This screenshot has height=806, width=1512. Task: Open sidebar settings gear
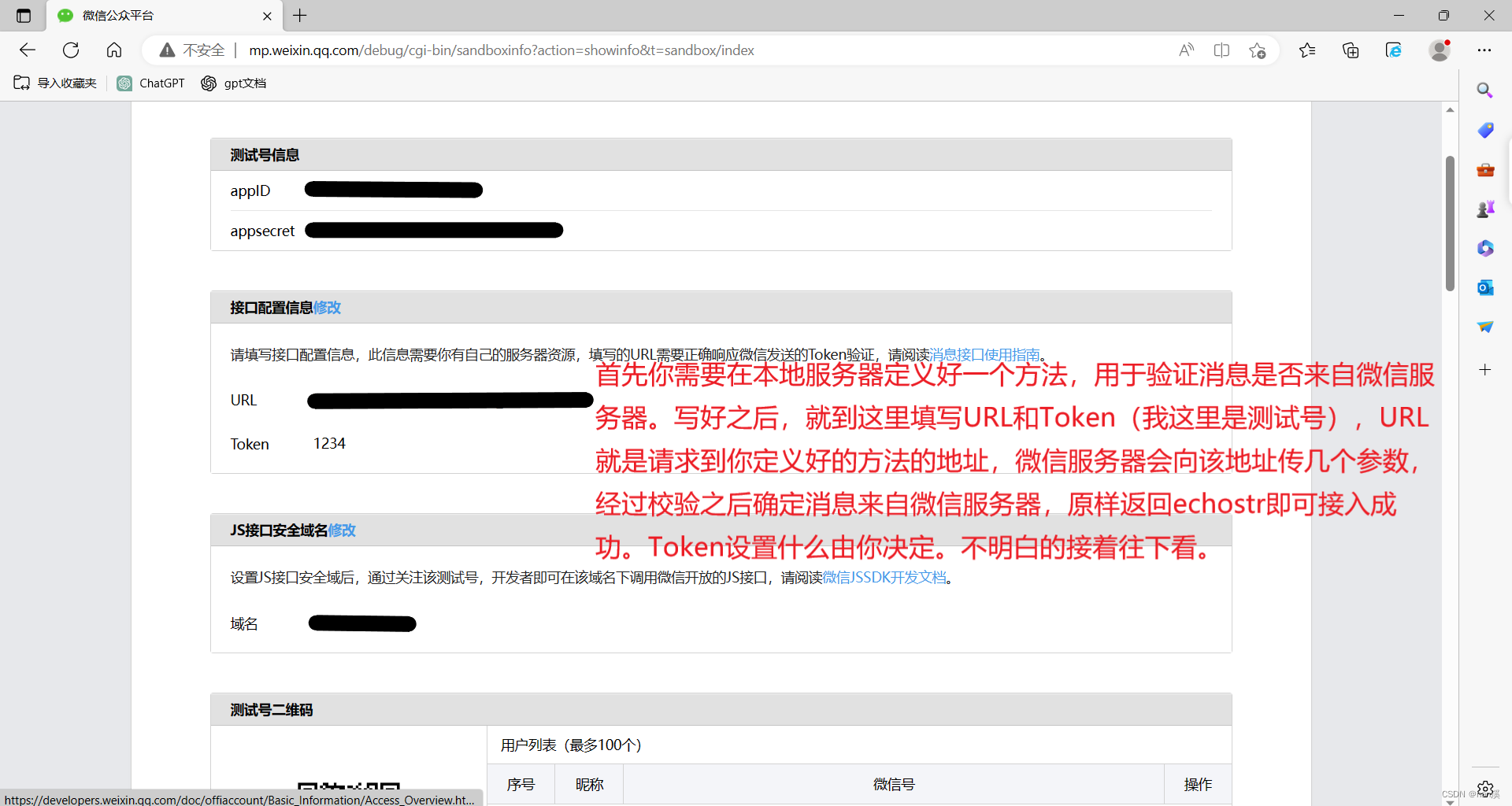(1485, 788)
